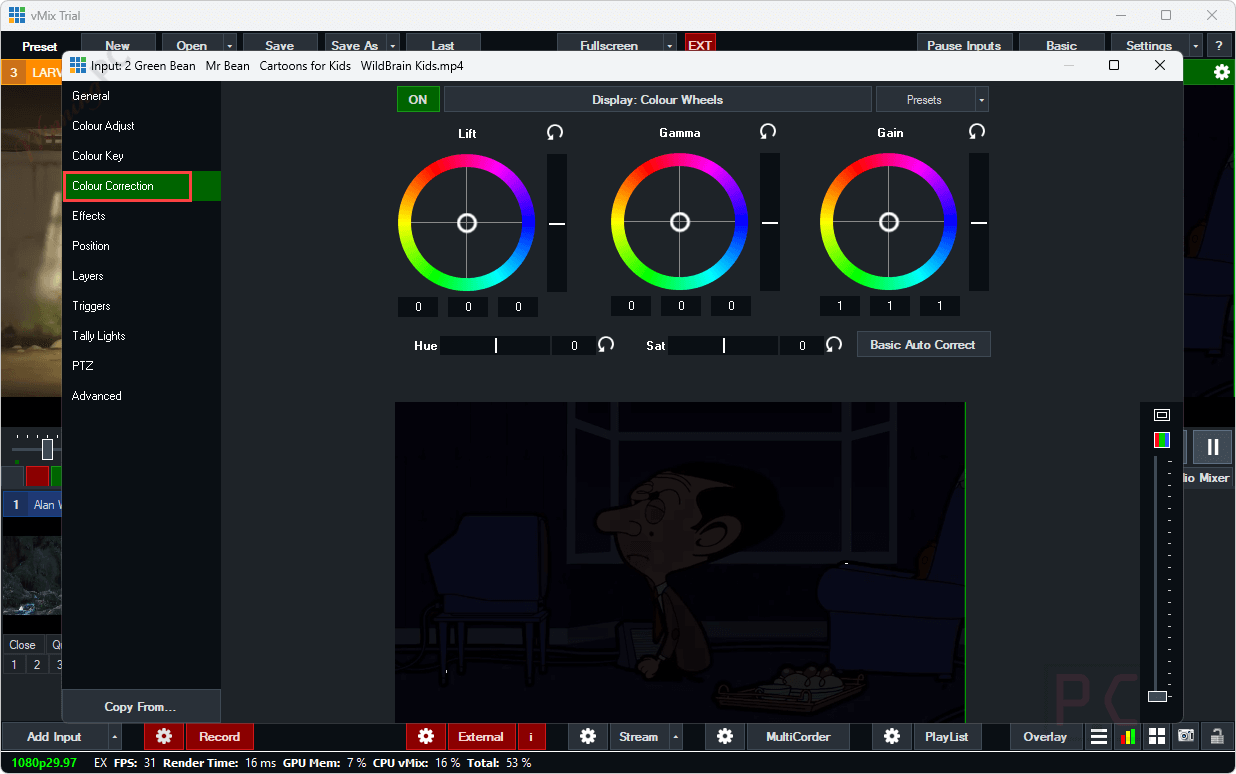Click the Gamma wheel centre handle

click(x=680, y=222)
